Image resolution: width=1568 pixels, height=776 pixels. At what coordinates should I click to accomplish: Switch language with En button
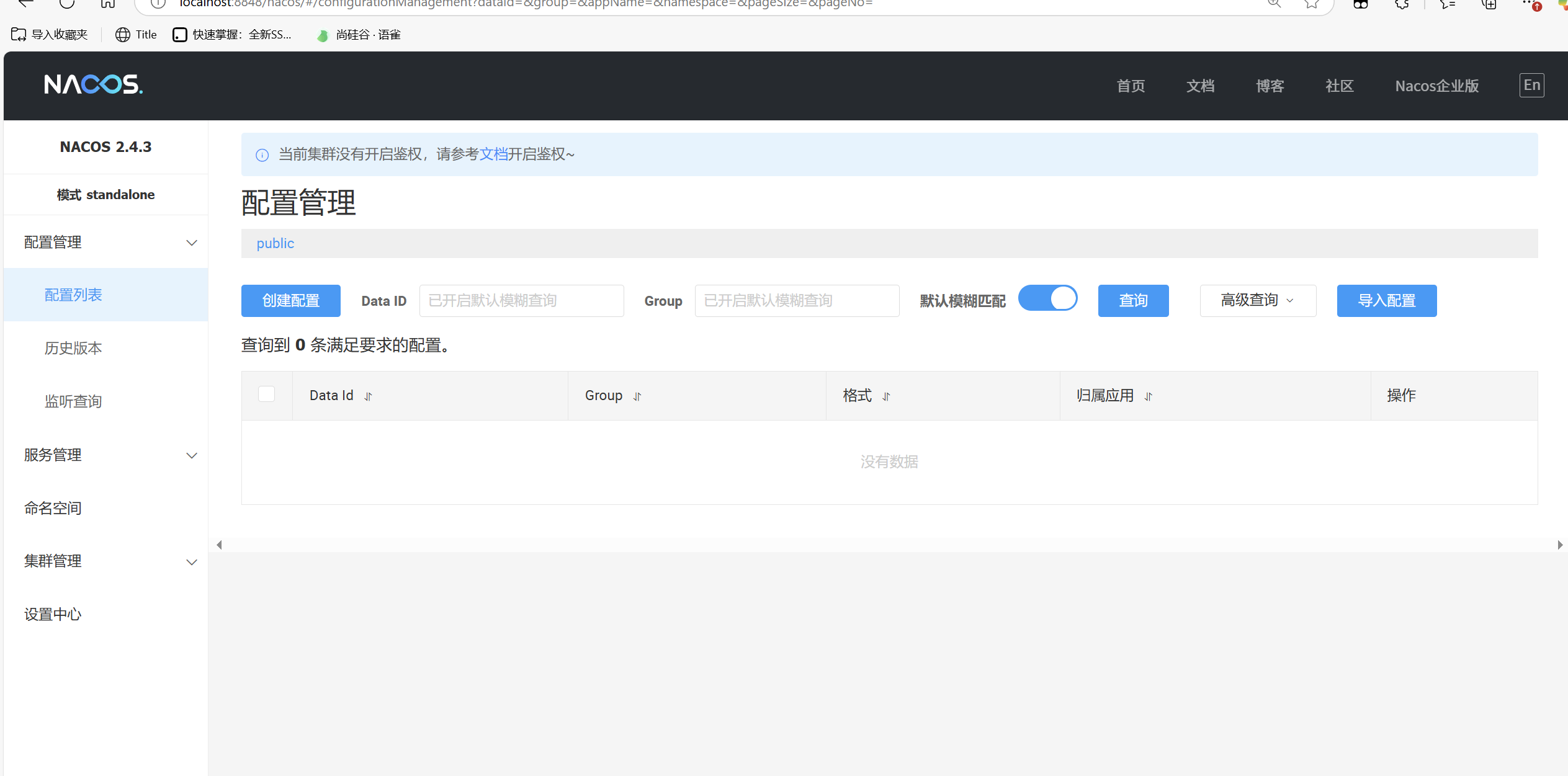click(1531, 86)
